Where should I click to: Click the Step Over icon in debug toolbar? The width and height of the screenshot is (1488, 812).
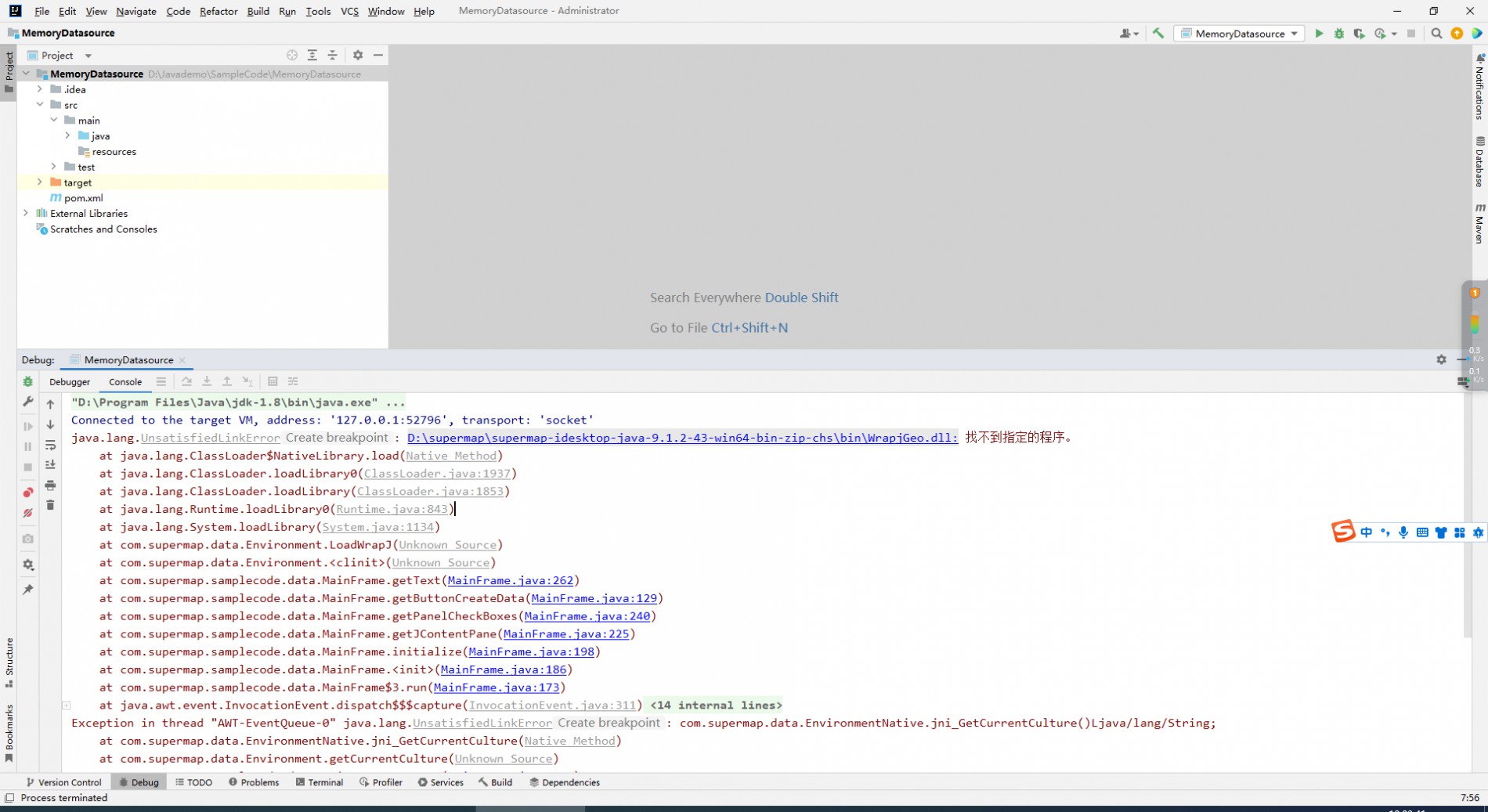(x=186, y=381)
